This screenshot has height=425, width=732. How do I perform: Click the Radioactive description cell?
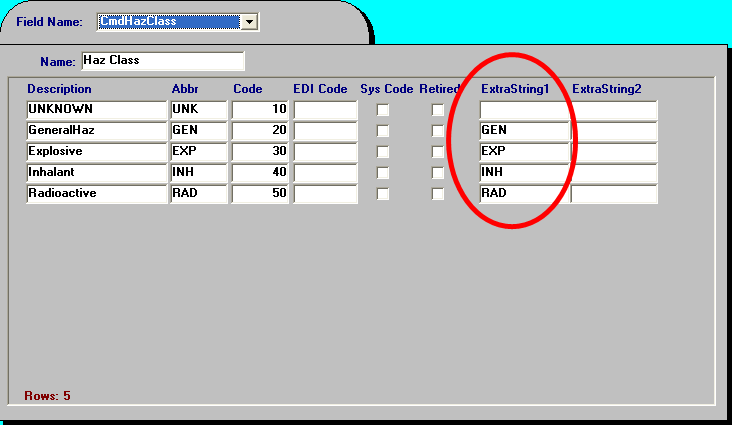pos(97,194)
